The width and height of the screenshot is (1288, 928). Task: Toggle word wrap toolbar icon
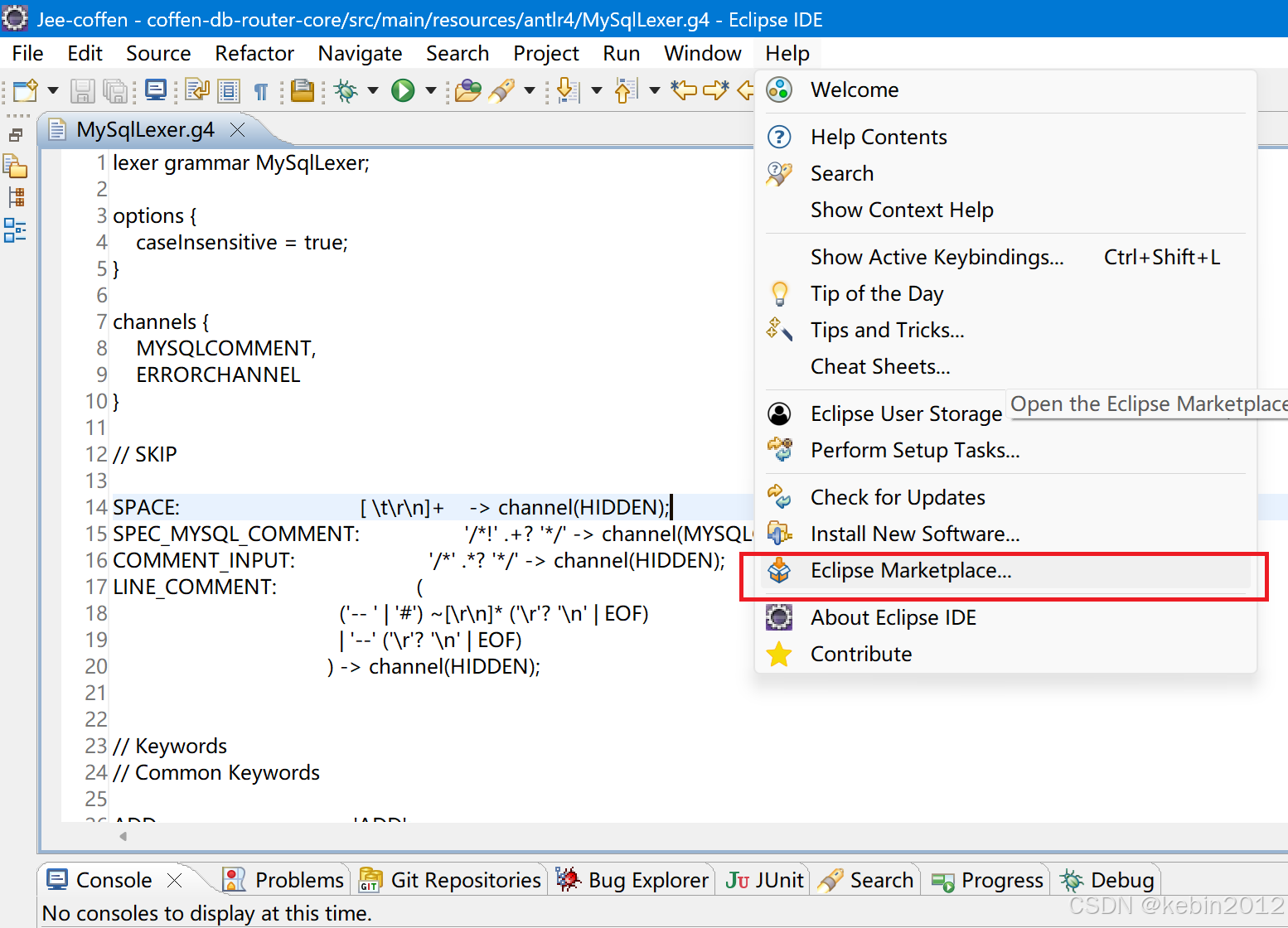click(x=197, y=89)
